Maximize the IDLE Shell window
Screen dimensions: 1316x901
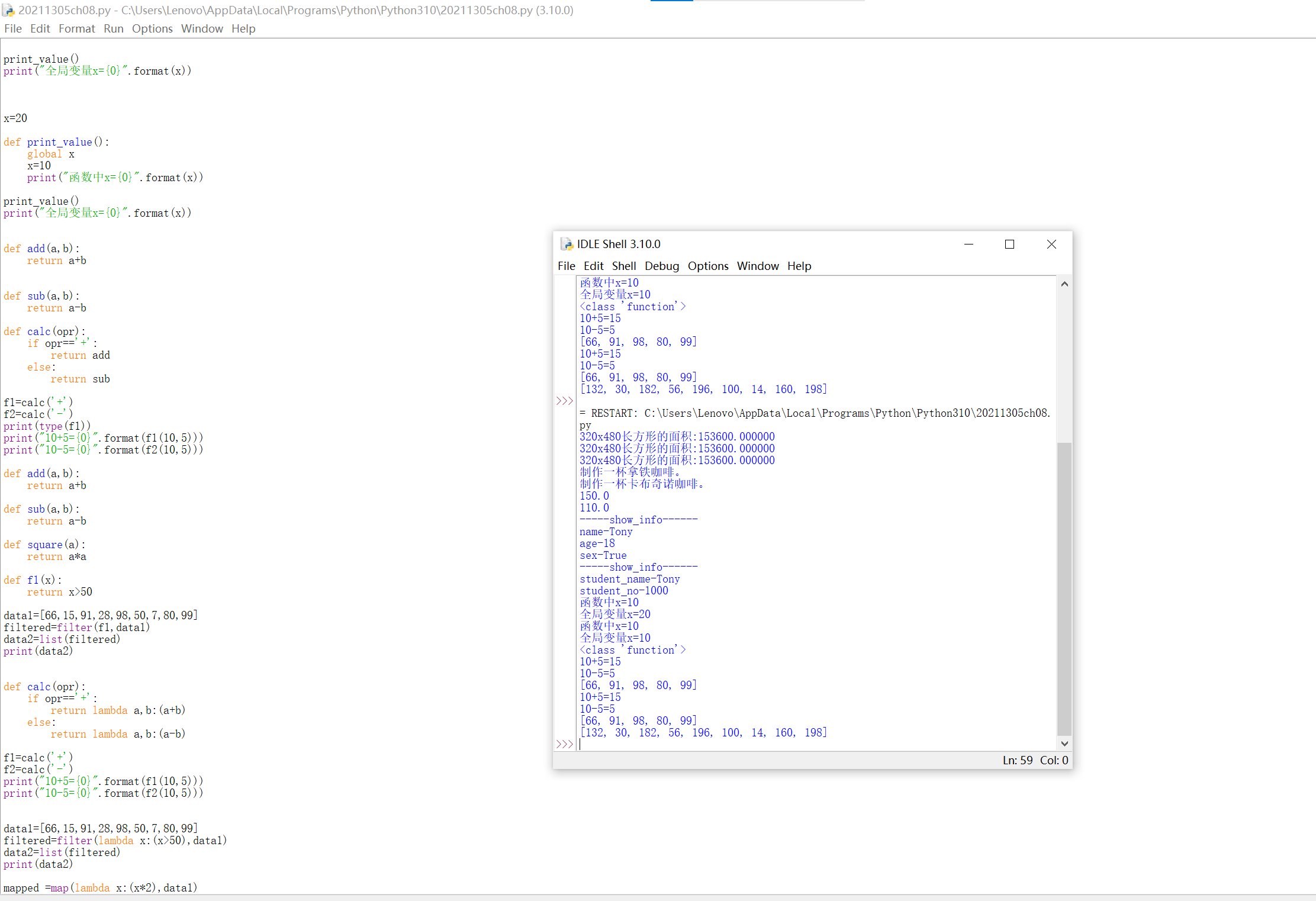pos(1009,244)
